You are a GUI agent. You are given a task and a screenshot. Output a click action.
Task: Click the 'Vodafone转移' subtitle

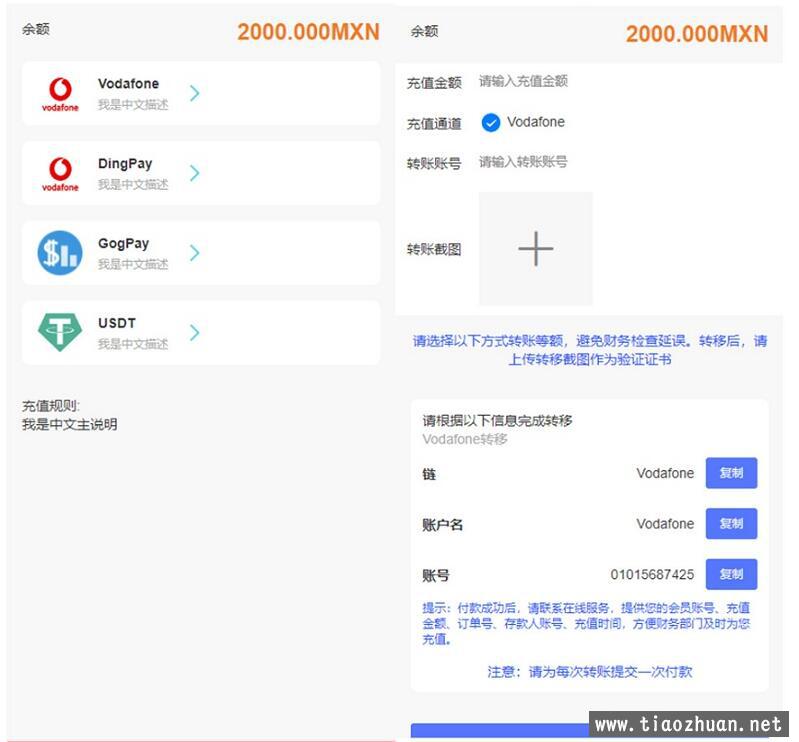(465, 439)
